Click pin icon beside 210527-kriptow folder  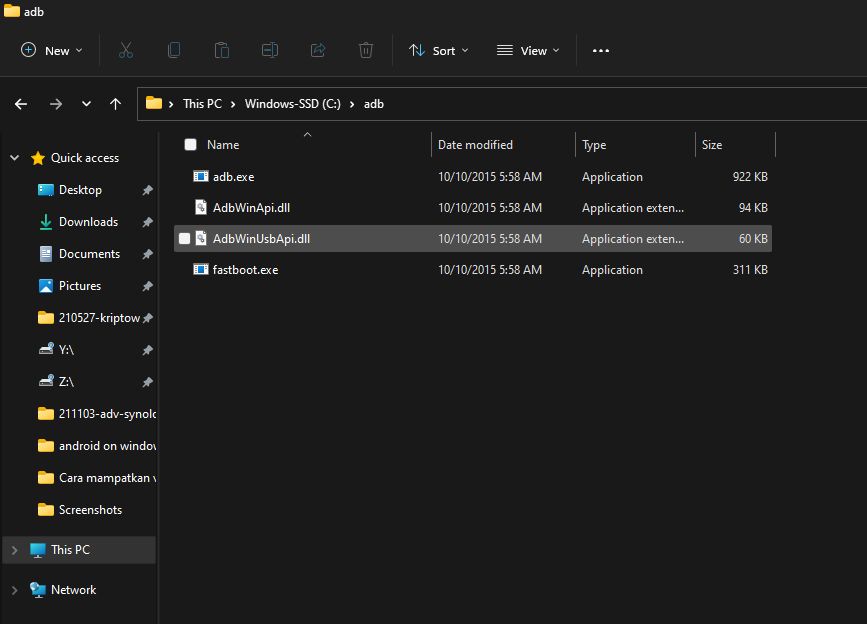(147, 318)
